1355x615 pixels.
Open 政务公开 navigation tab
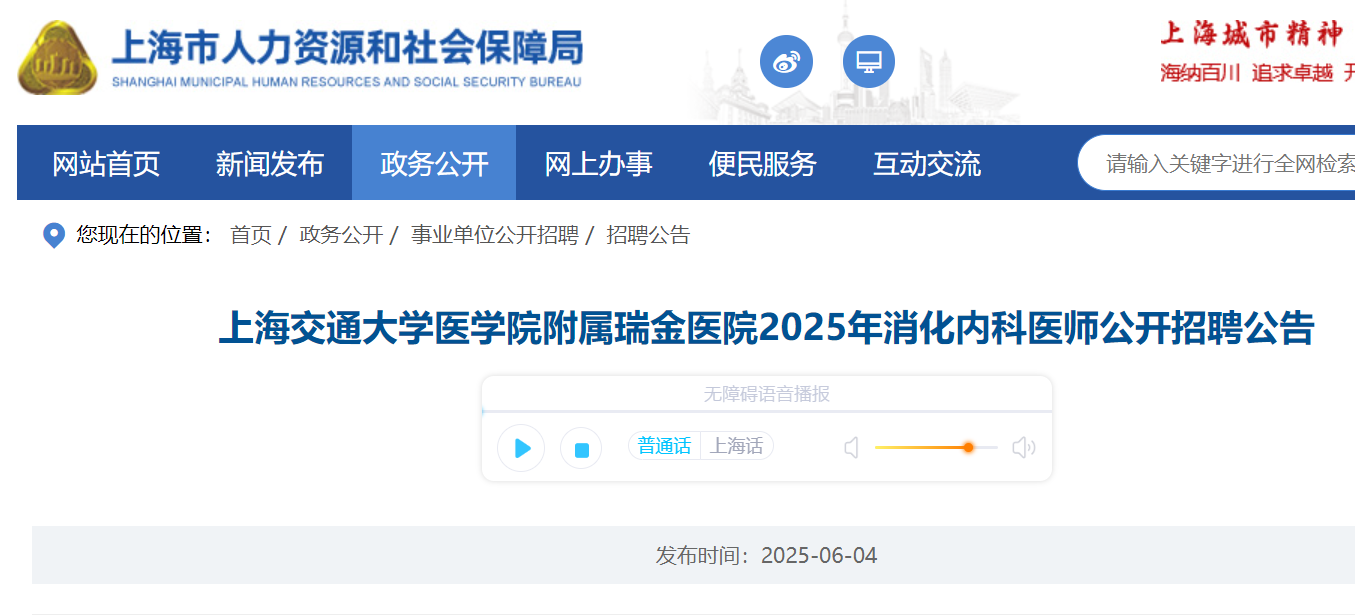pos(434,163)
